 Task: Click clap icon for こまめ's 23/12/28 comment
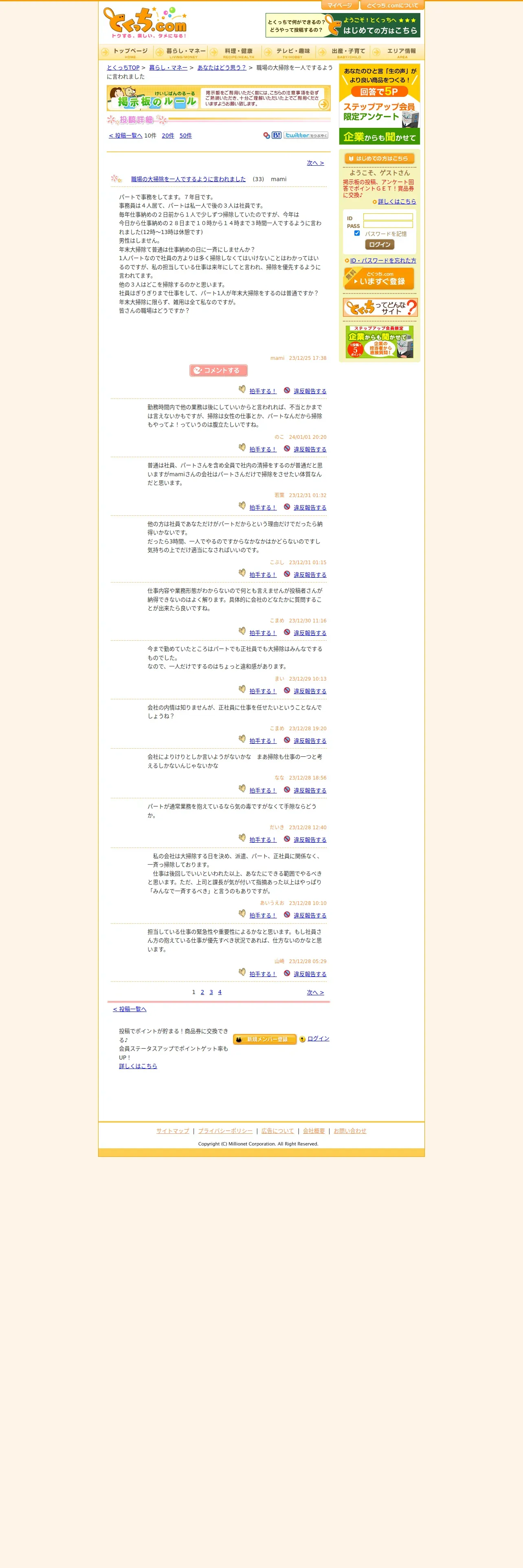click(x=242, y=739)
